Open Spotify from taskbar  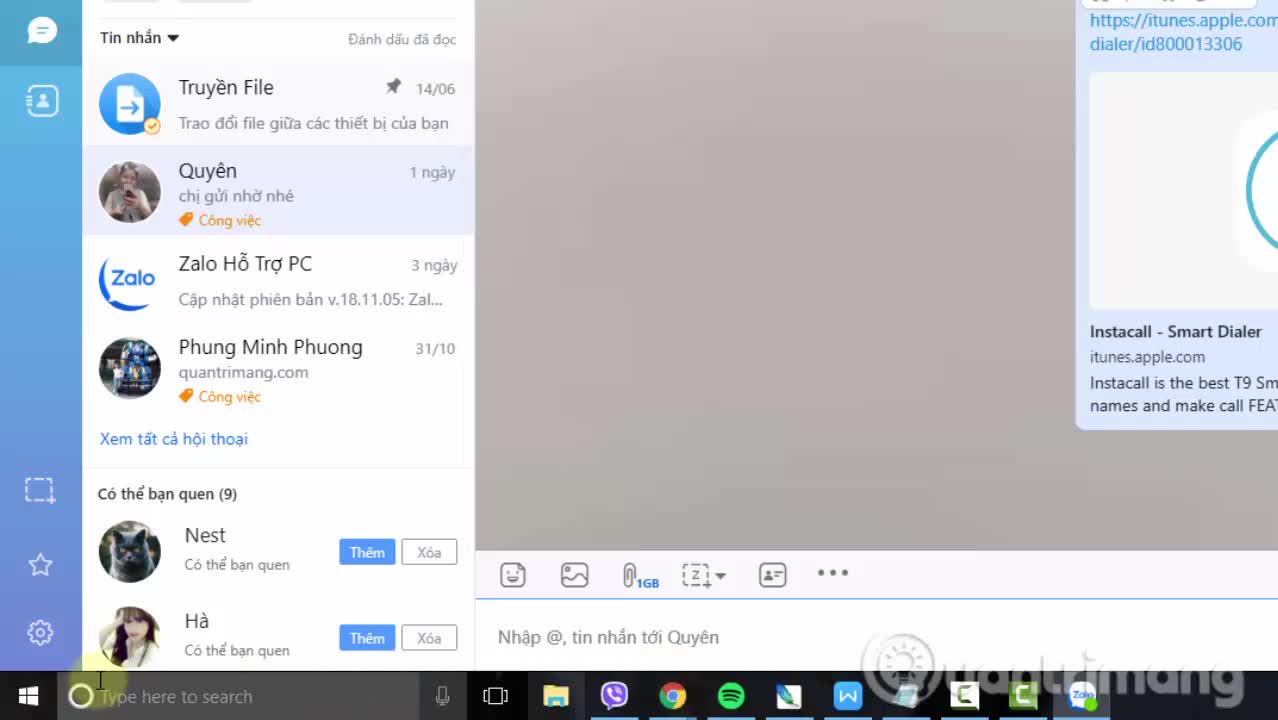[x=731, y=696]
